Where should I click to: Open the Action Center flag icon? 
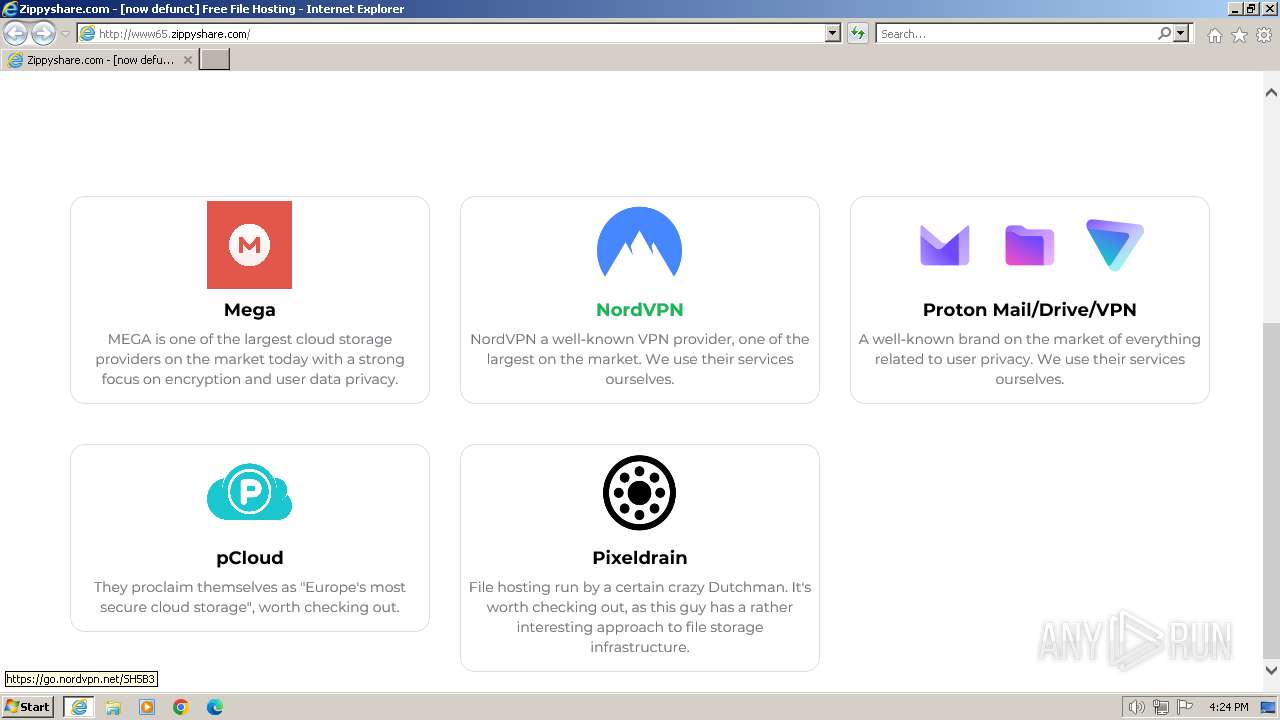[x=1185, y=707]
